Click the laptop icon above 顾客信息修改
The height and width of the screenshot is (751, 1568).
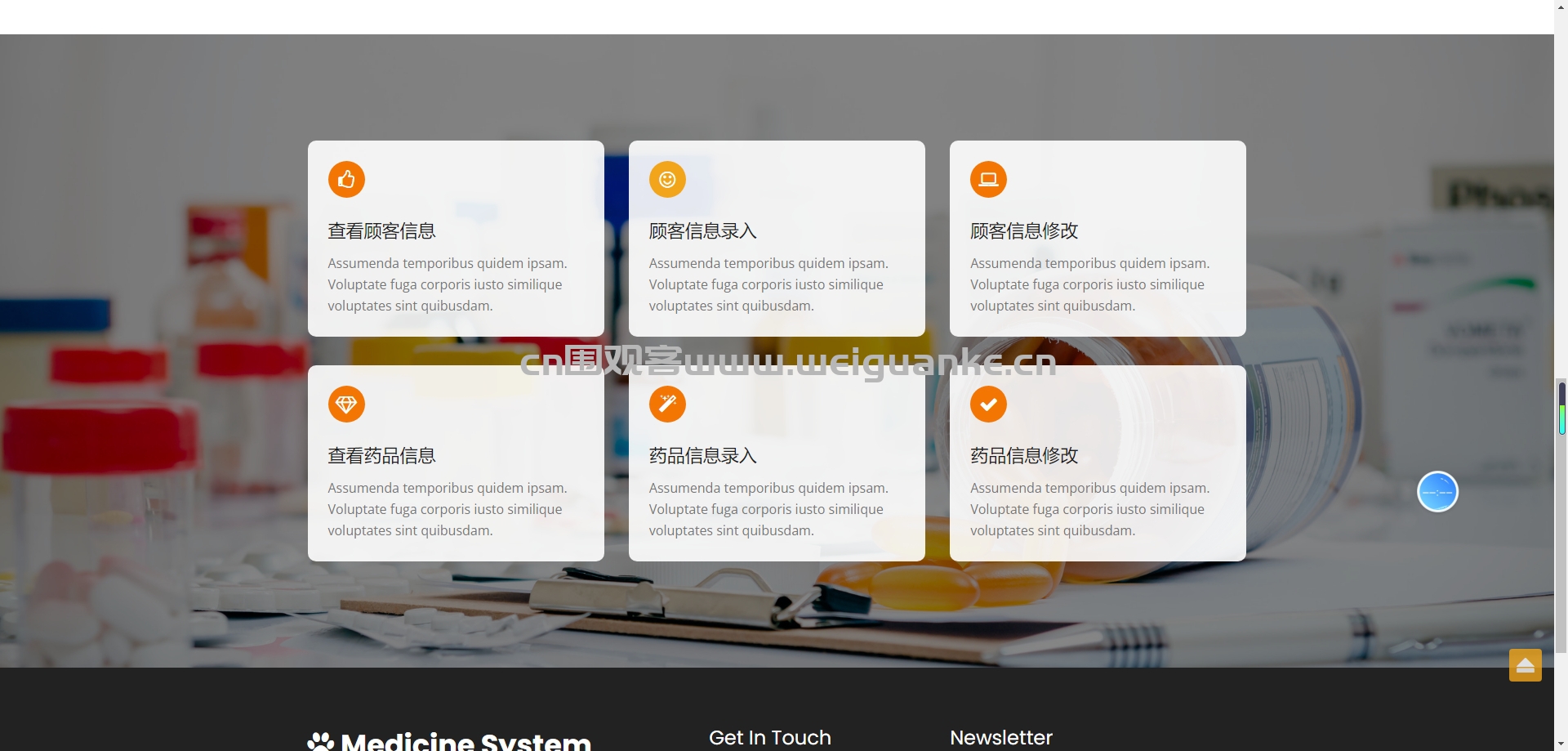(988, 179)
